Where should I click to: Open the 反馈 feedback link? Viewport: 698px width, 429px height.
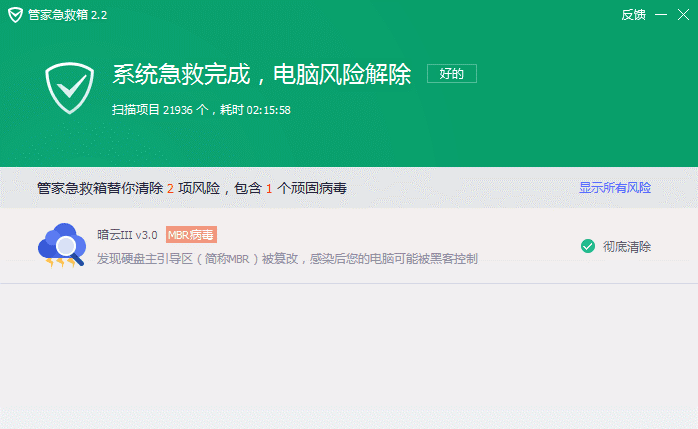coord(633,15)
